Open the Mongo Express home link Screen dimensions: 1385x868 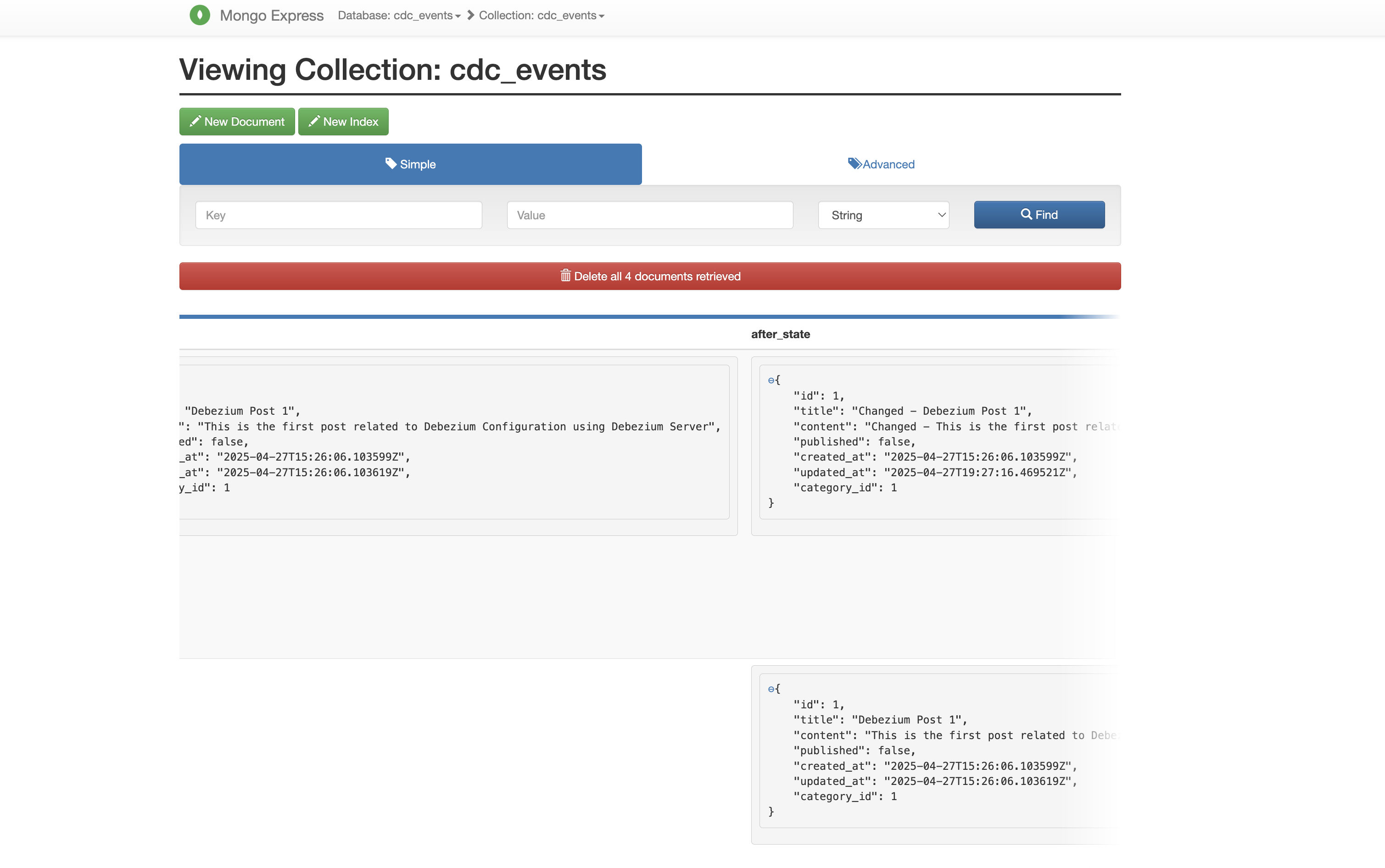pyautogui.click(x=272, y=16)
